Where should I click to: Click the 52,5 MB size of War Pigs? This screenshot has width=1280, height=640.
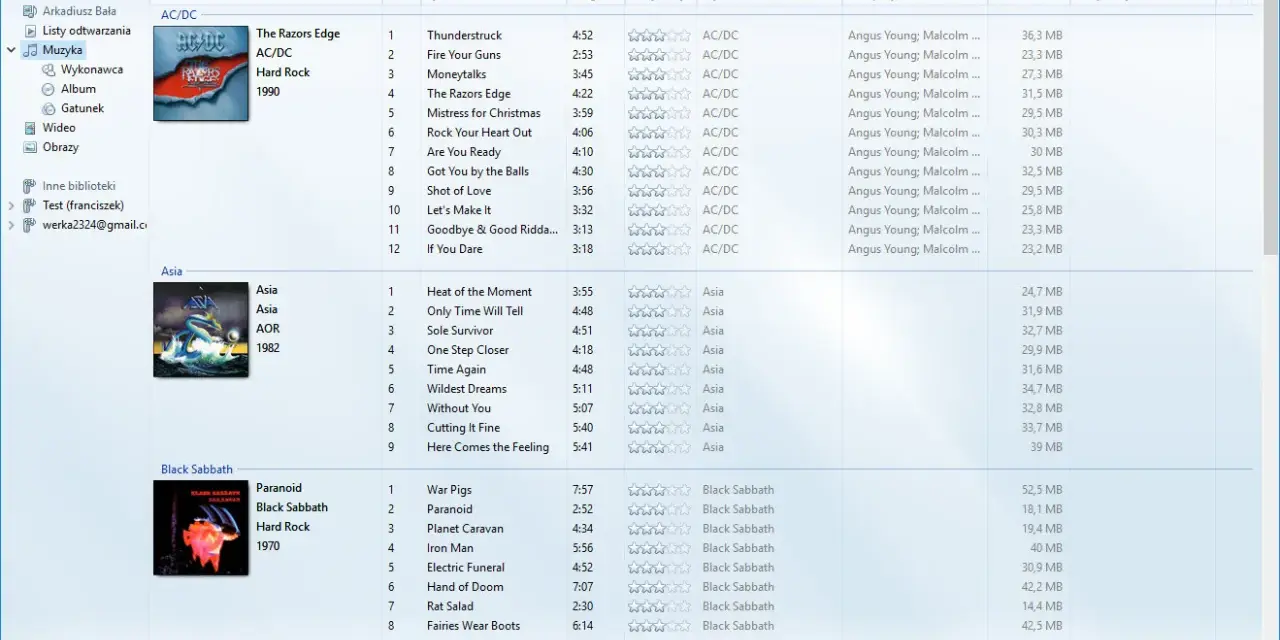tap(1042, 490)
